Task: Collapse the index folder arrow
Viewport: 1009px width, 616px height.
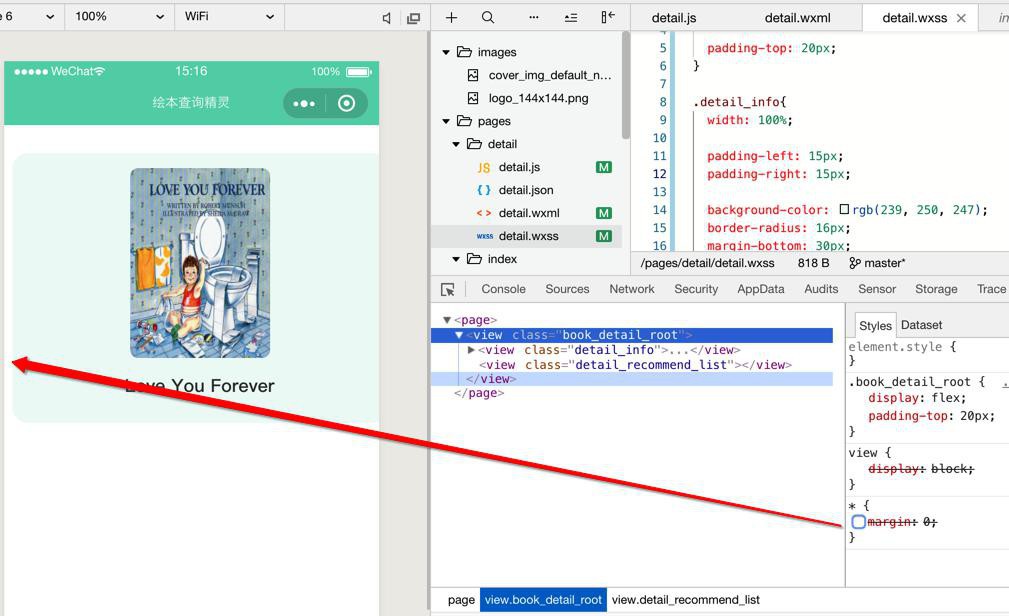Action: click(x=456, y=259)
